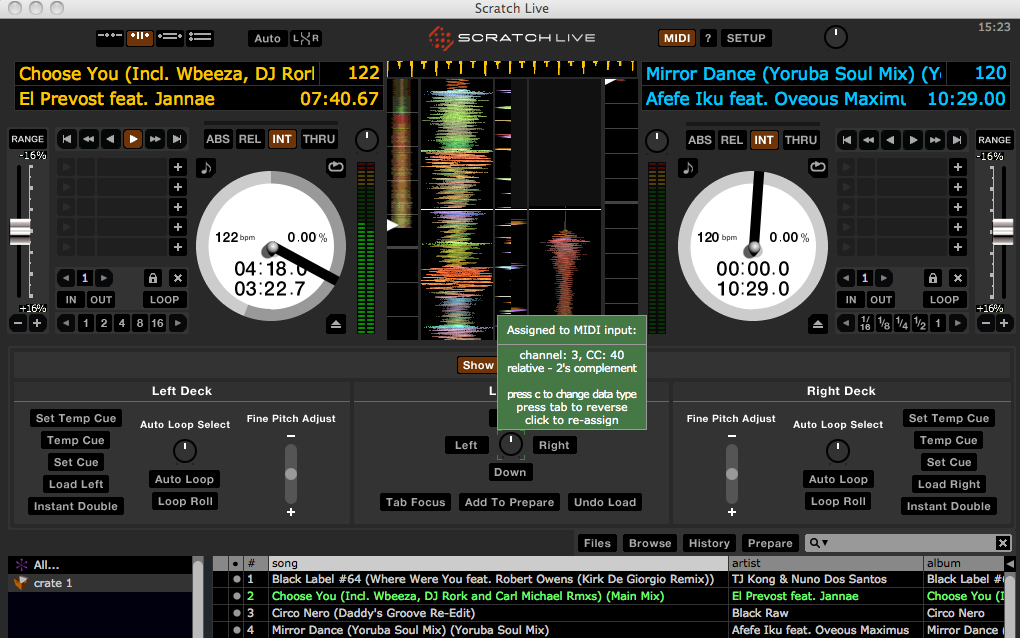Open the search filter dropdown arrow
1020x638 pixels.
[x=825, y=543]
